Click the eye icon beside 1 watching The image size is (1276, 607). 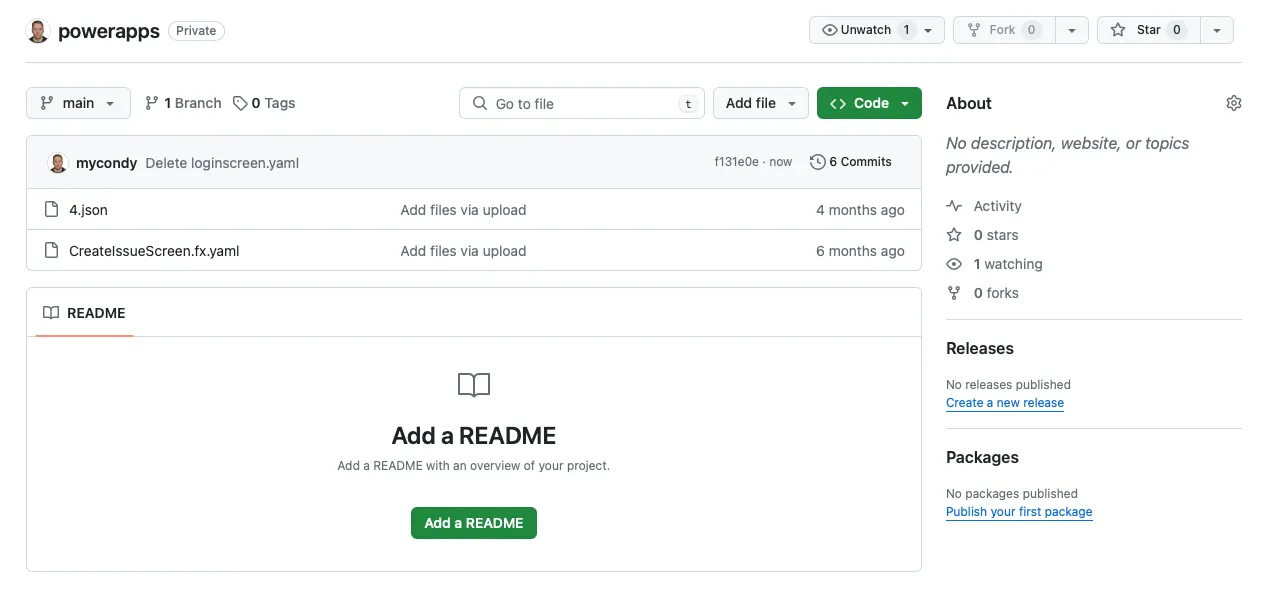(953, 264)
